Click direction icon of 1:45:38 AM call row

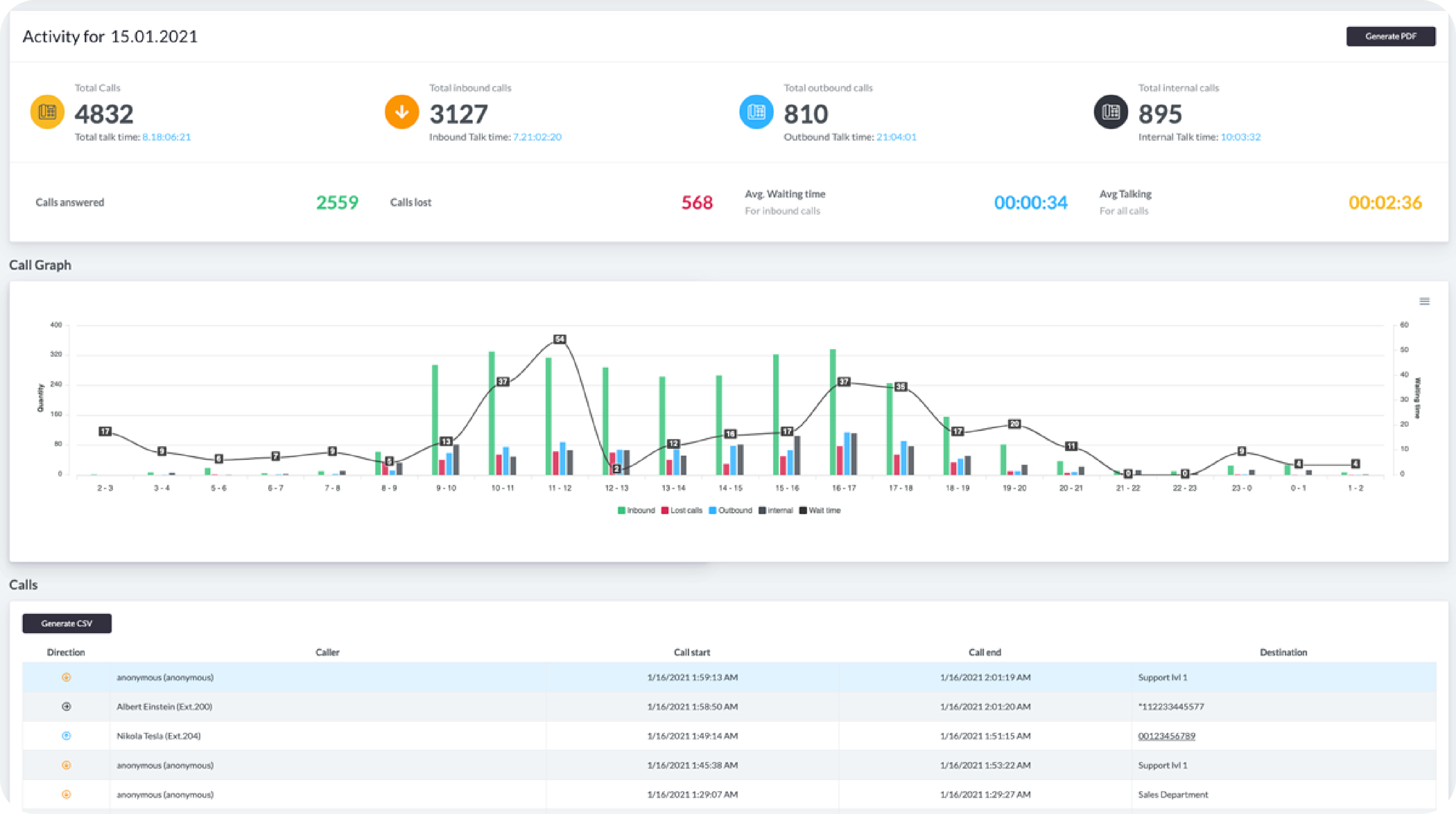(x=66, y=765)
